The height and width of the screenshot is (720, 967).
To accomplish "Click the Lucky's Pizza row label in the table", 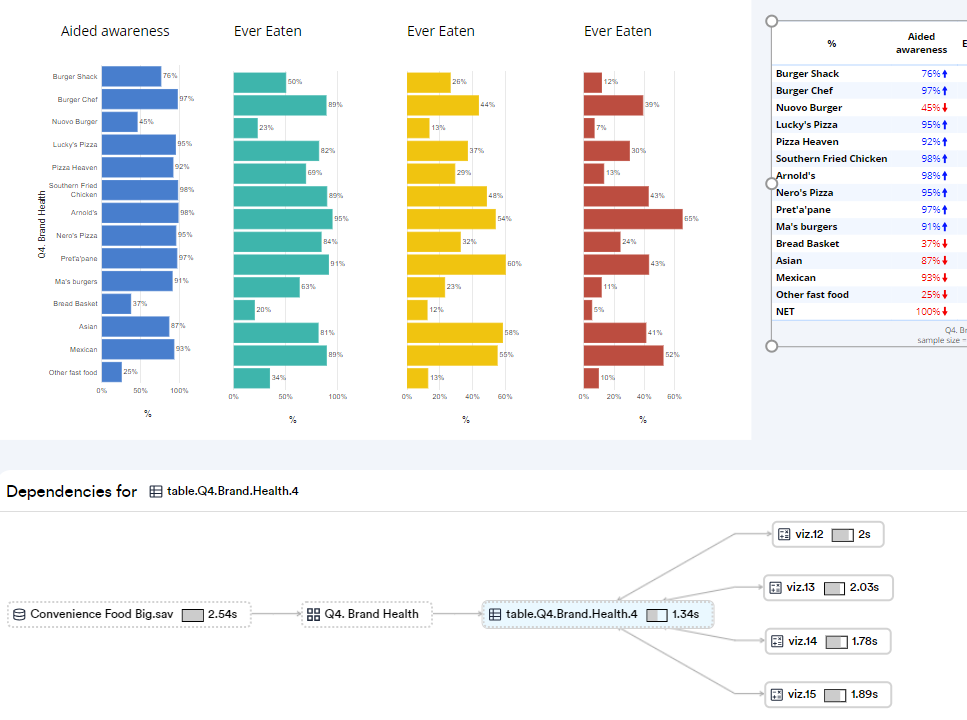I will [x=807, y=125].
